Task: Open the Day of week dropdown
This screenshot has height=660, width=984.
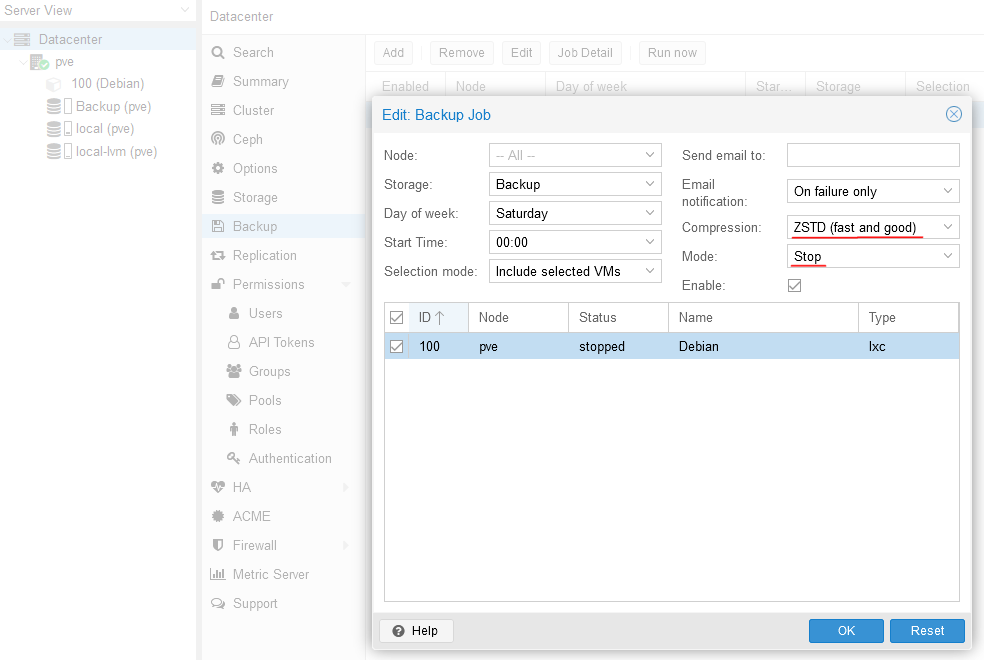Action: [650, 213]
